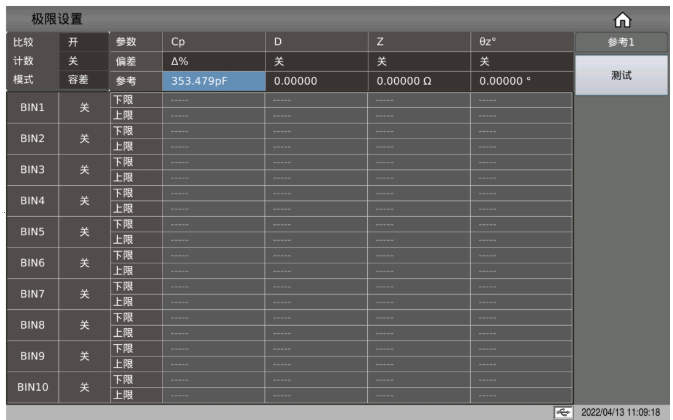The width and height of the screenshot is (673, 420).
Task: Select the Cp parameter cell
Action: tap(214, 42)
